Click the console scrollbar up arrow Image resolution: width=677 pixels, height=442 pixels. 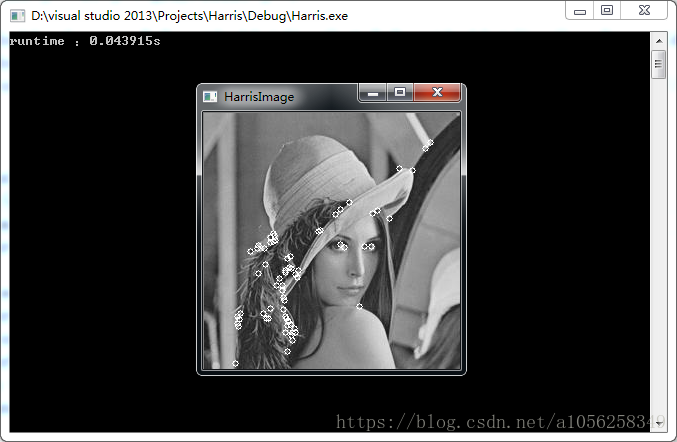659,41
